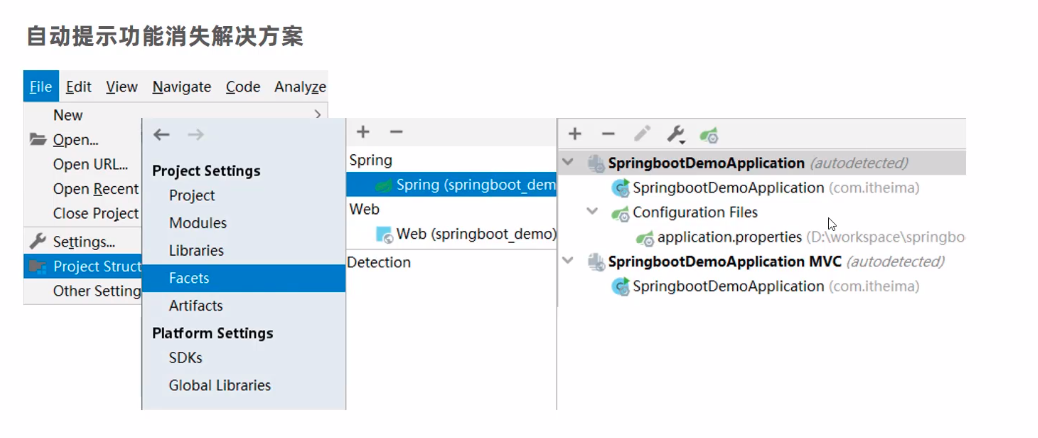Collapse the SpringbootDemoApplication MVC node
The height and width of the screenshot is (438, 1038).
569,261
